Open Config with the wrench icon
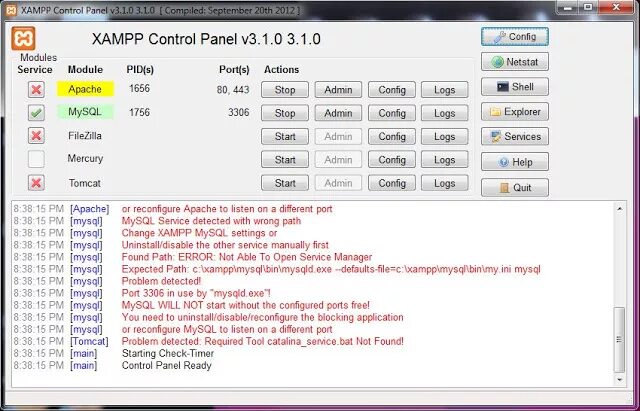Screen dimensions: 640x411 (515, 37)
